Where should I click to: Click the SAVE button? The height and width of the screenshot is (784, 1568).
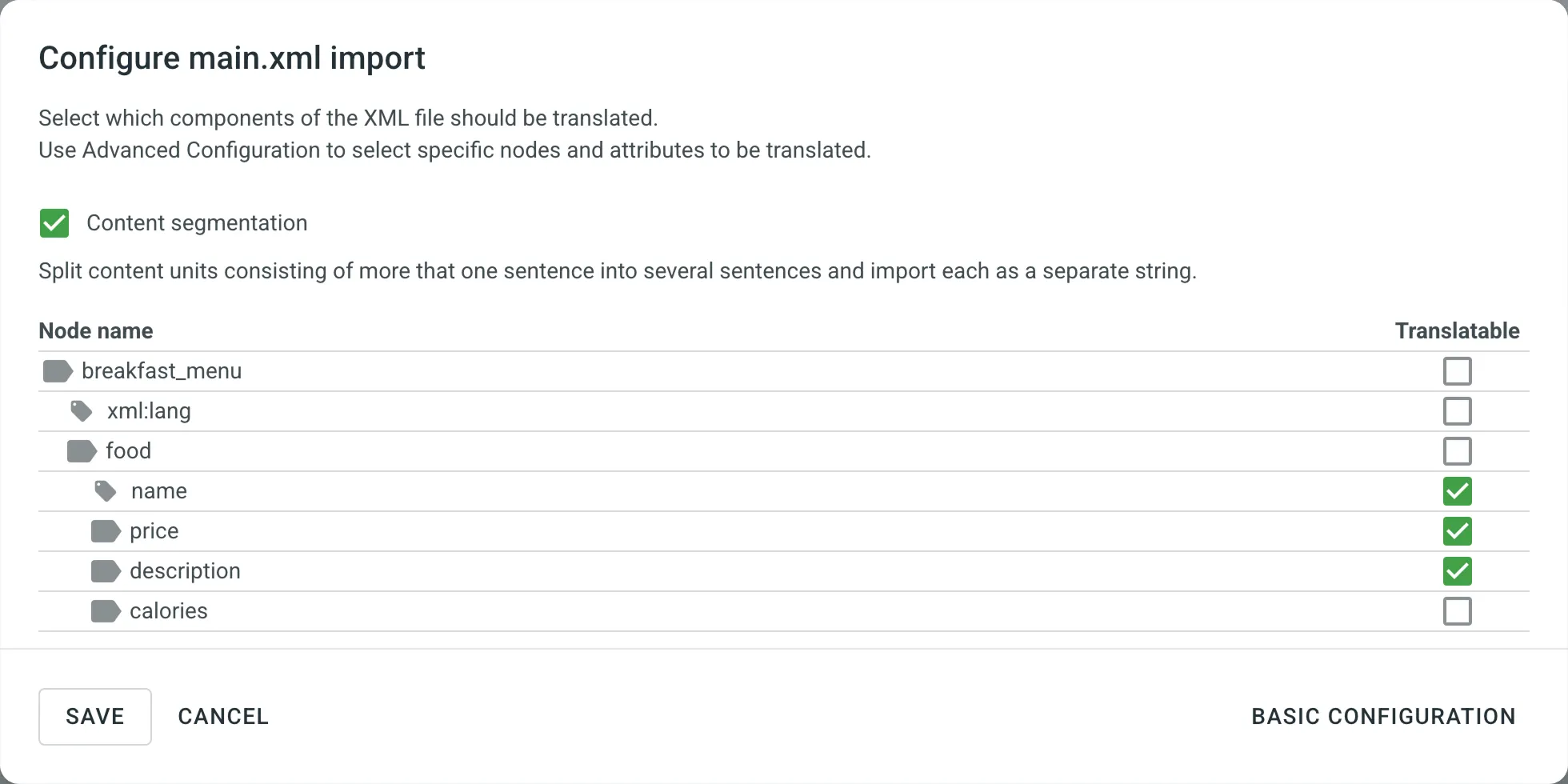[x=94, y=716]
